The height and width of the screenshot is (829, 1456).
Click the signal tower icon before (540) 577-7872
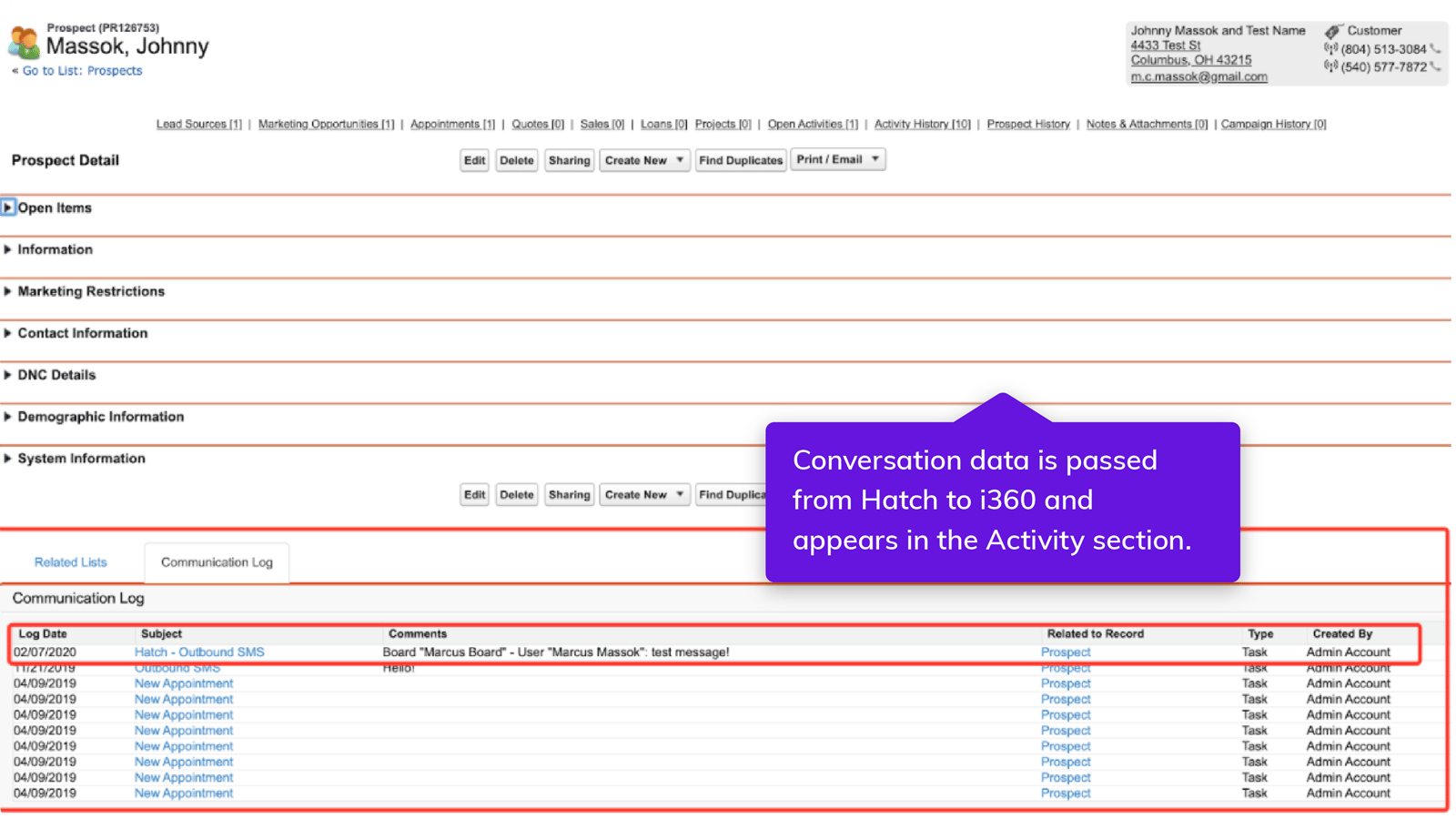1330,66
